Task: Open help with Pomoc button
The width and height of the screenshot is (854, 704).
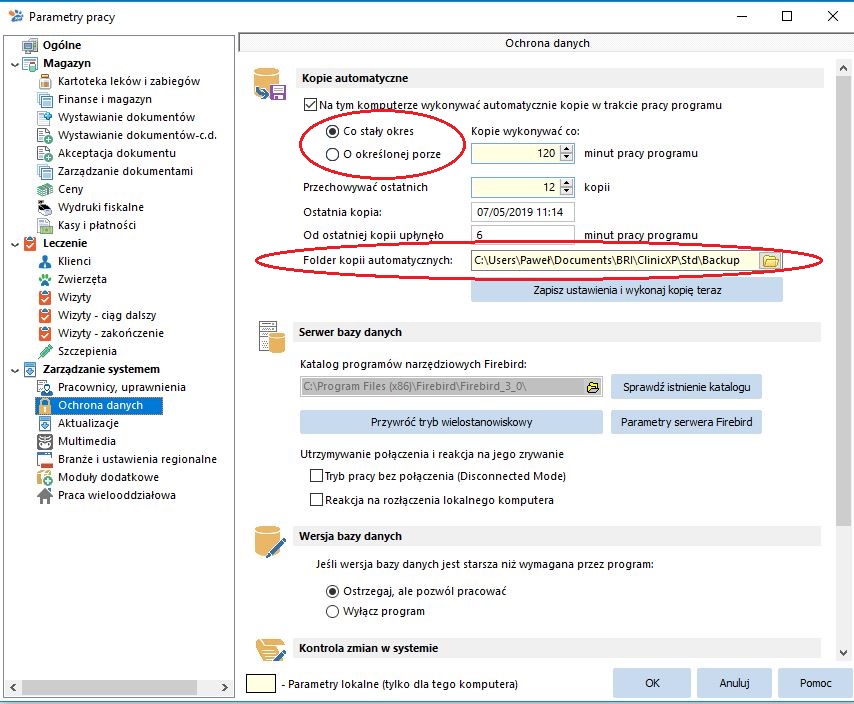Action: (x=815, y=683)
